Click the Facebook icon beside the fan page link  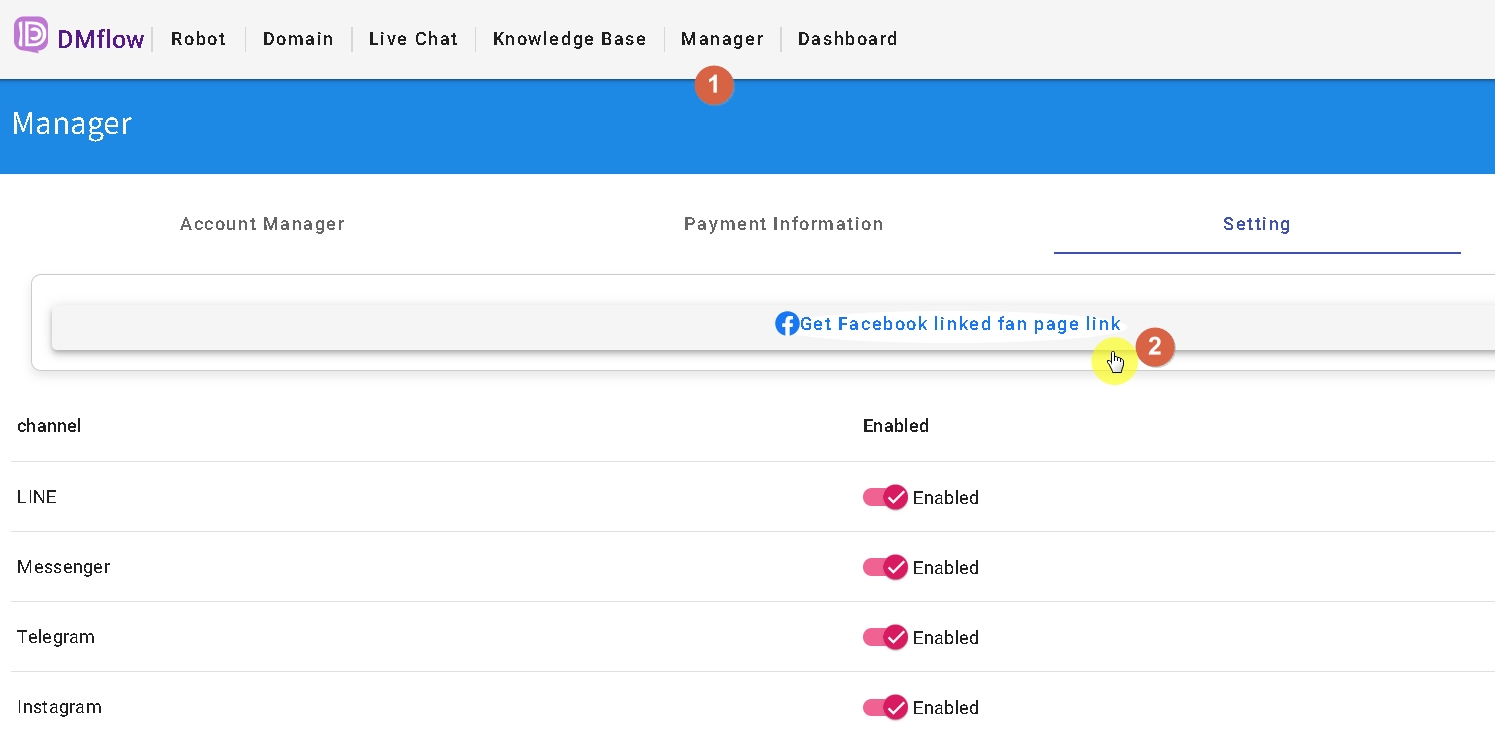[786, 323]
